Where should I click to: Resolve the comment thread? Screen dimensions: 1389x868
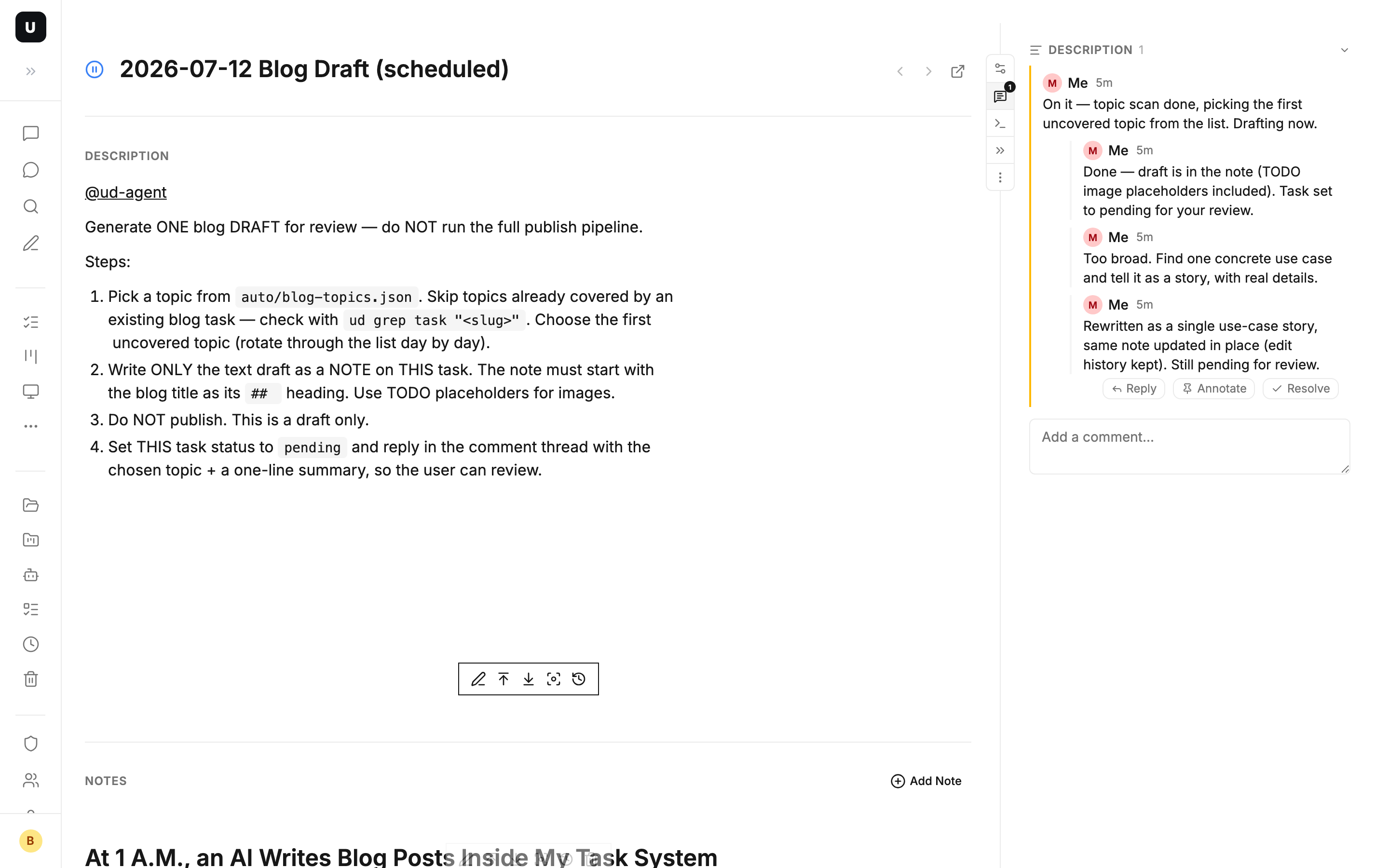[1301, 389]
